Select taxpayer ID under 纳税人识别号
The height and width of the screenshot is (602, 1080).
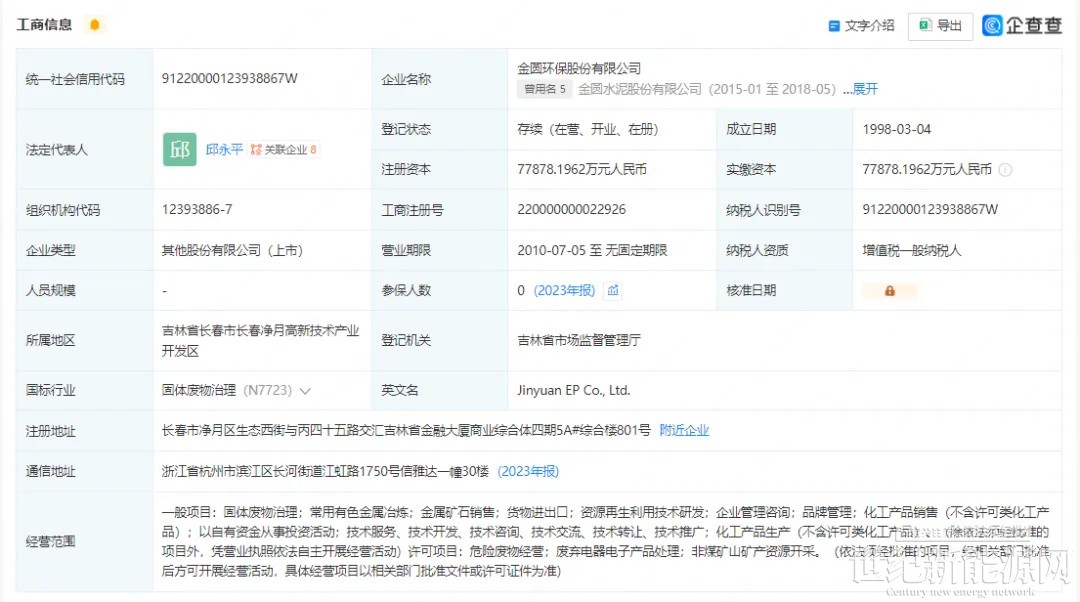tap(930, 209)
